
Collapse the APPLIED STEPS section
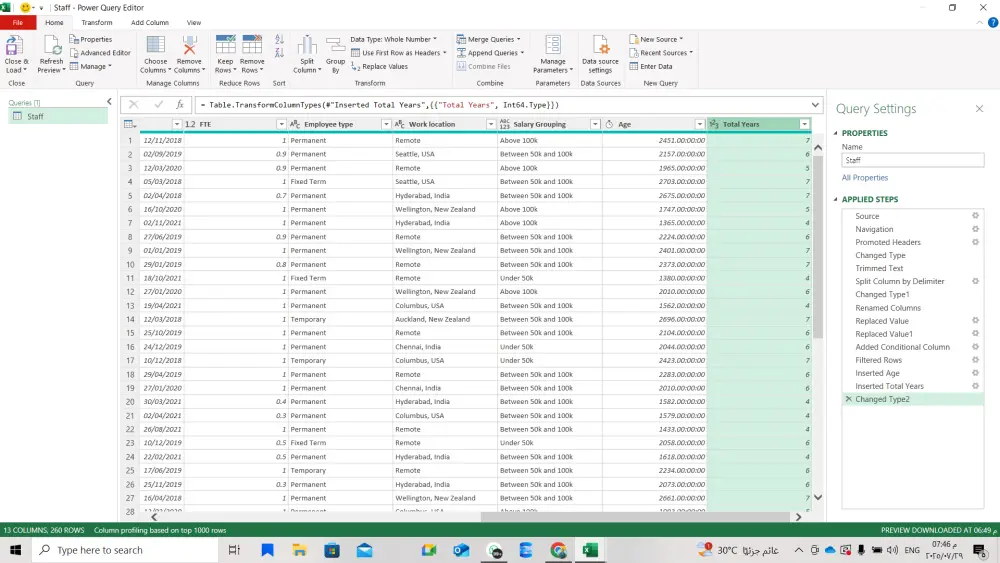[x=835, y=199]
